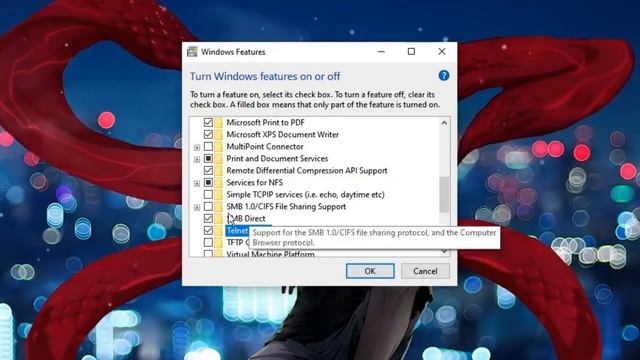Minimize the Windows Features dialog
Screen dimensions: 640x360
click(381, 52)
